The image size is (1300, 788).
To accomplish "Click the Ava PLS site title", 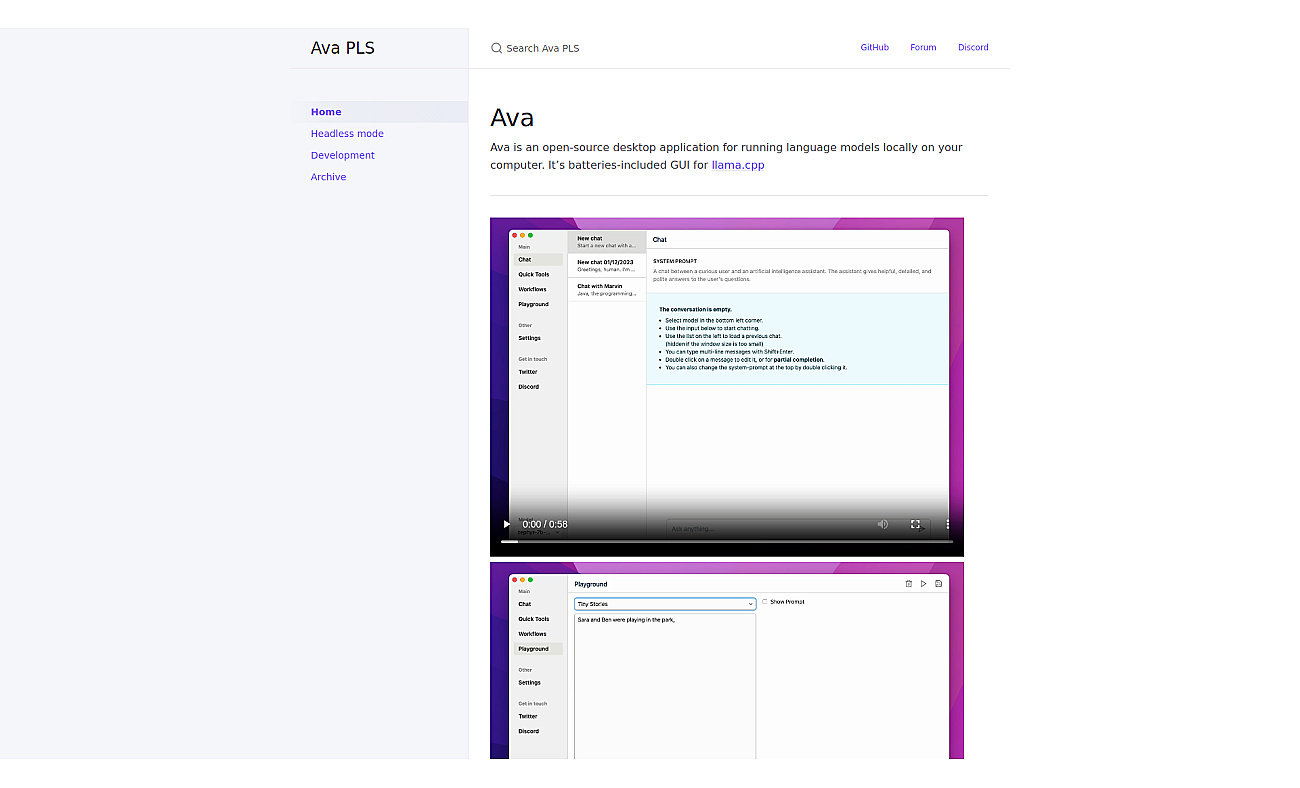I will [343, 48].
